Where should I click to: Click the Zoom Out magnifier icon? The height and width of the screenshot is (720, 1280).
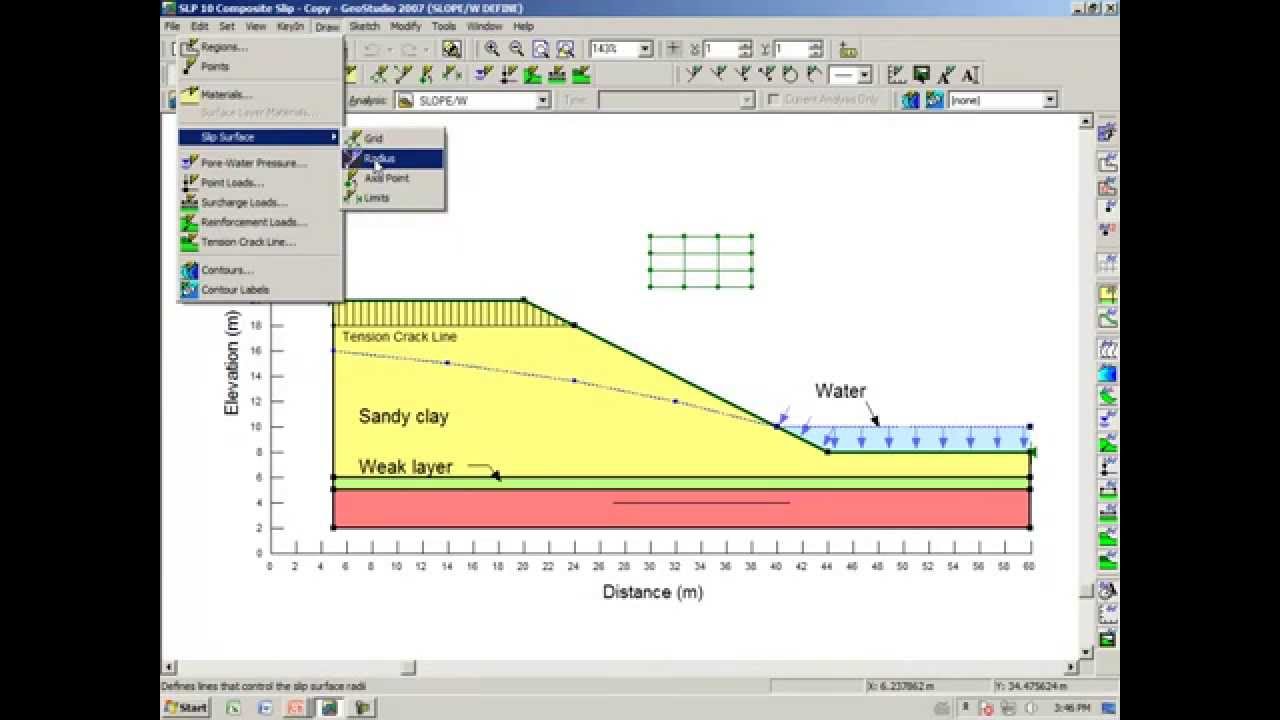pyautogui.click(x=516, y=49)
